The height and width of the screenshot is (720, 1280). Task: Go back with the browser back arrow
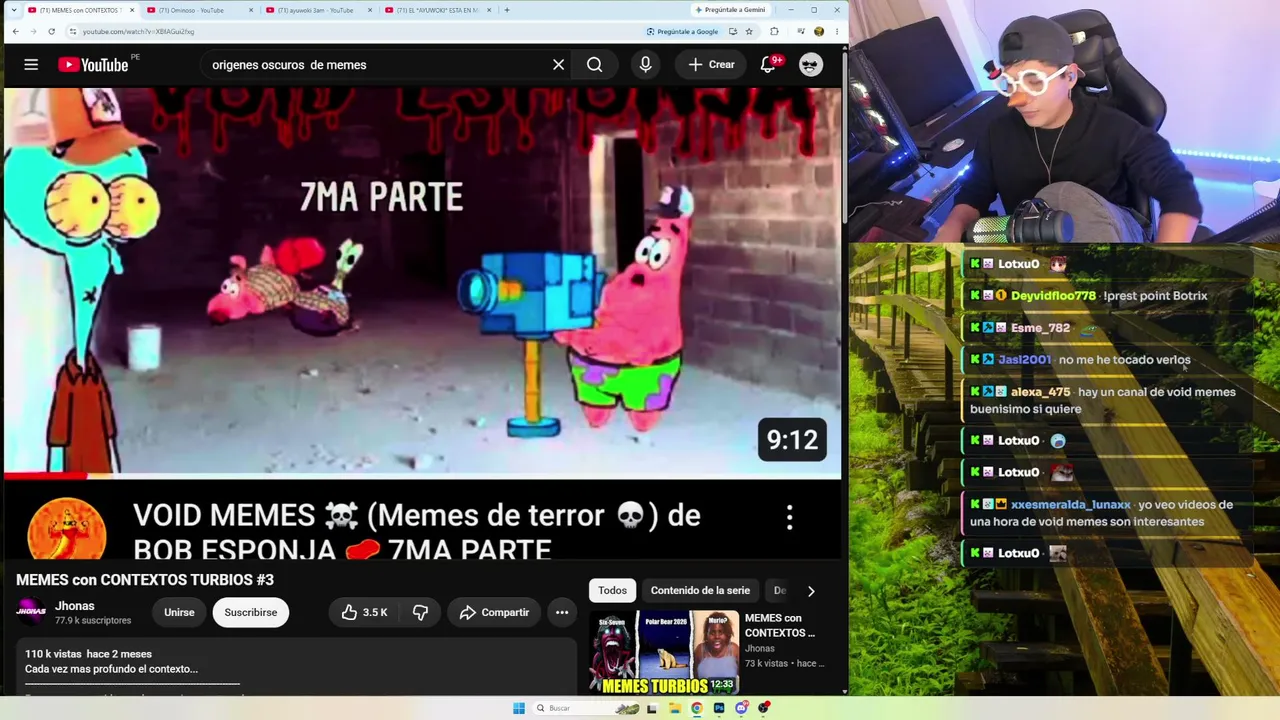tap(15, 31)
